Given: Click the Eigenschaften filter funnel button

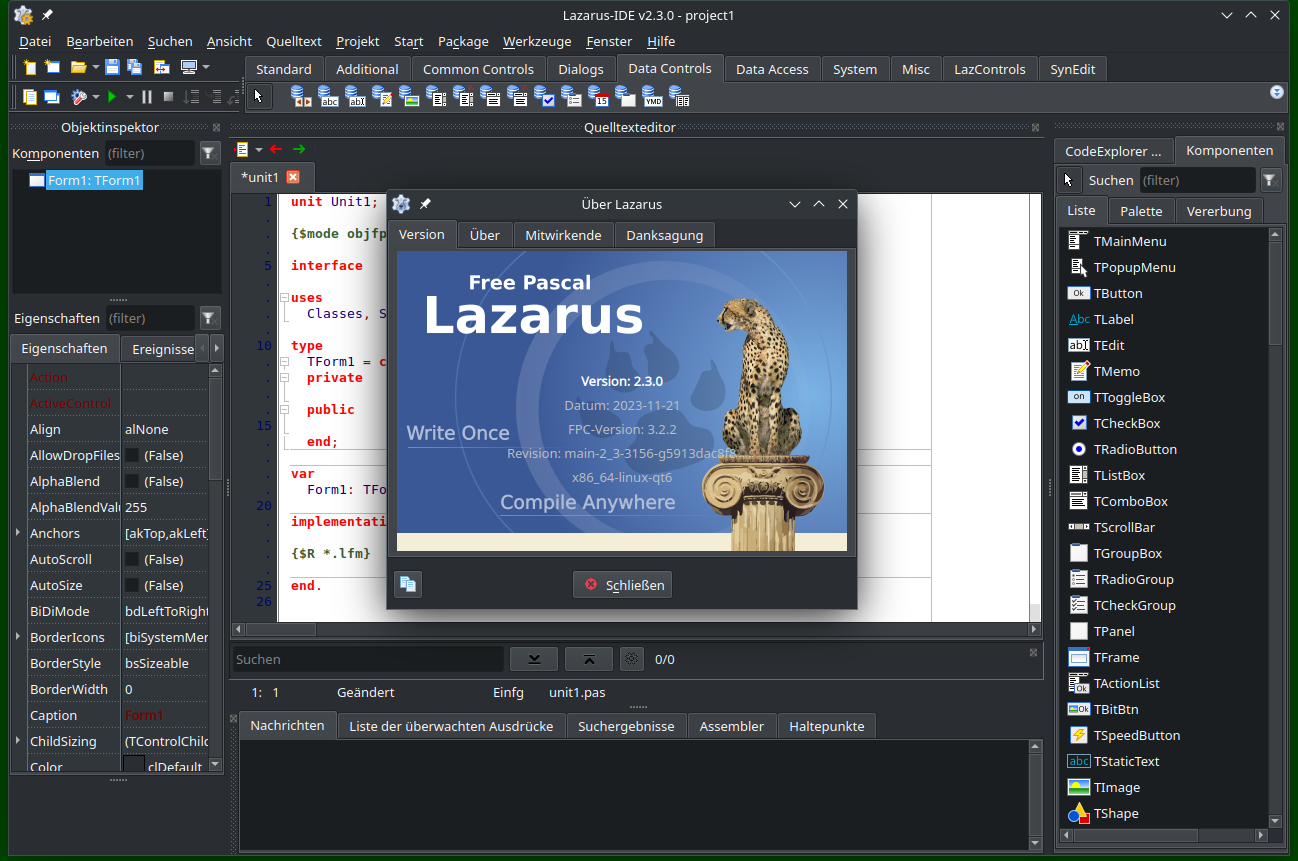Looking at the screenshot, I should coord(209,318).
